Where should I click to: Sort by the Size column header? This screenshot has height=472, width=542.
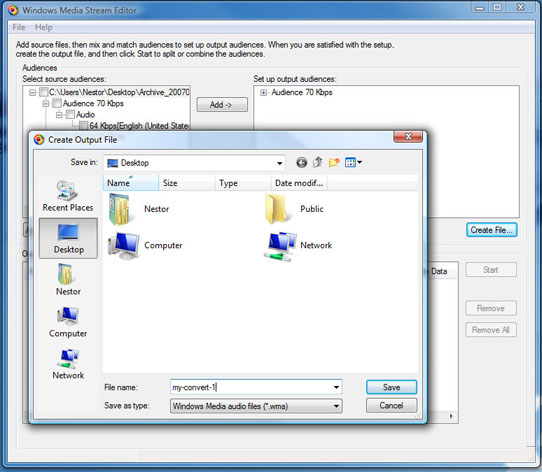(x=187, y=183)
